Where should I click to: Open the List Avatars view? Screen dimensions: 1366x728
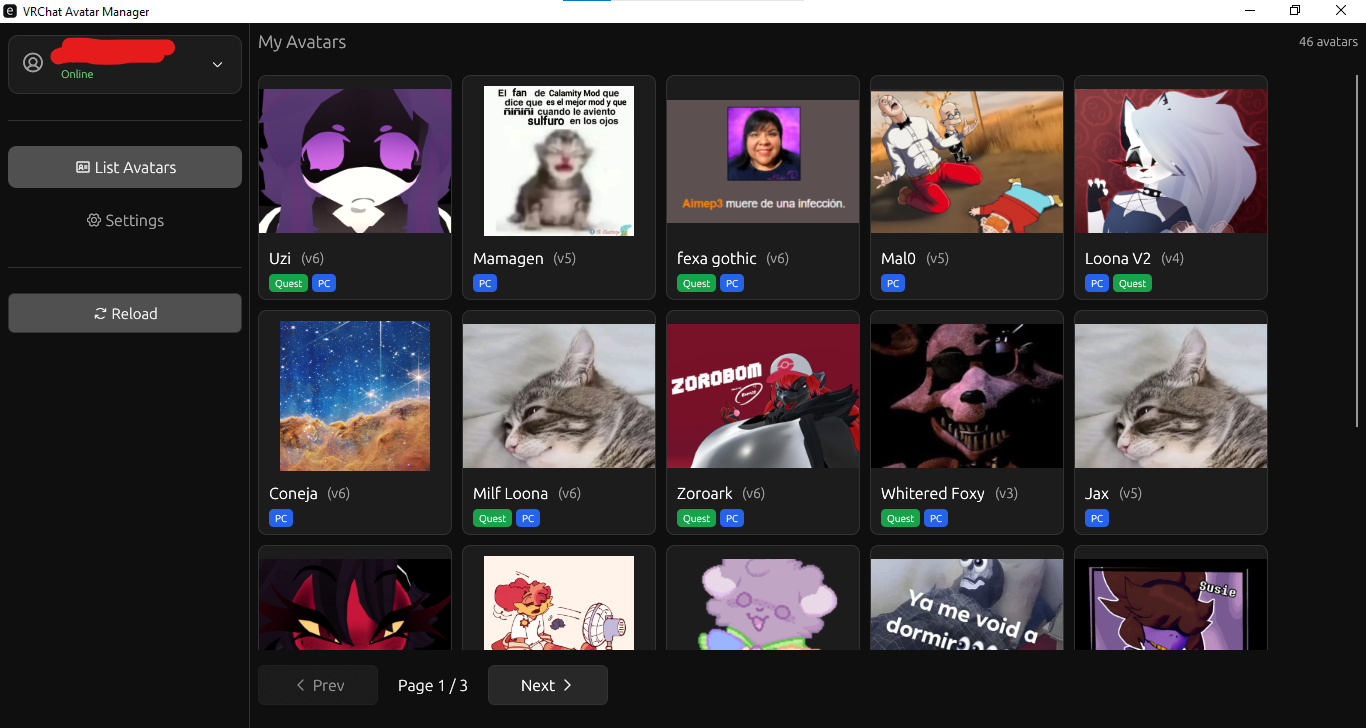pyautogui.click(x=125, y=167)
